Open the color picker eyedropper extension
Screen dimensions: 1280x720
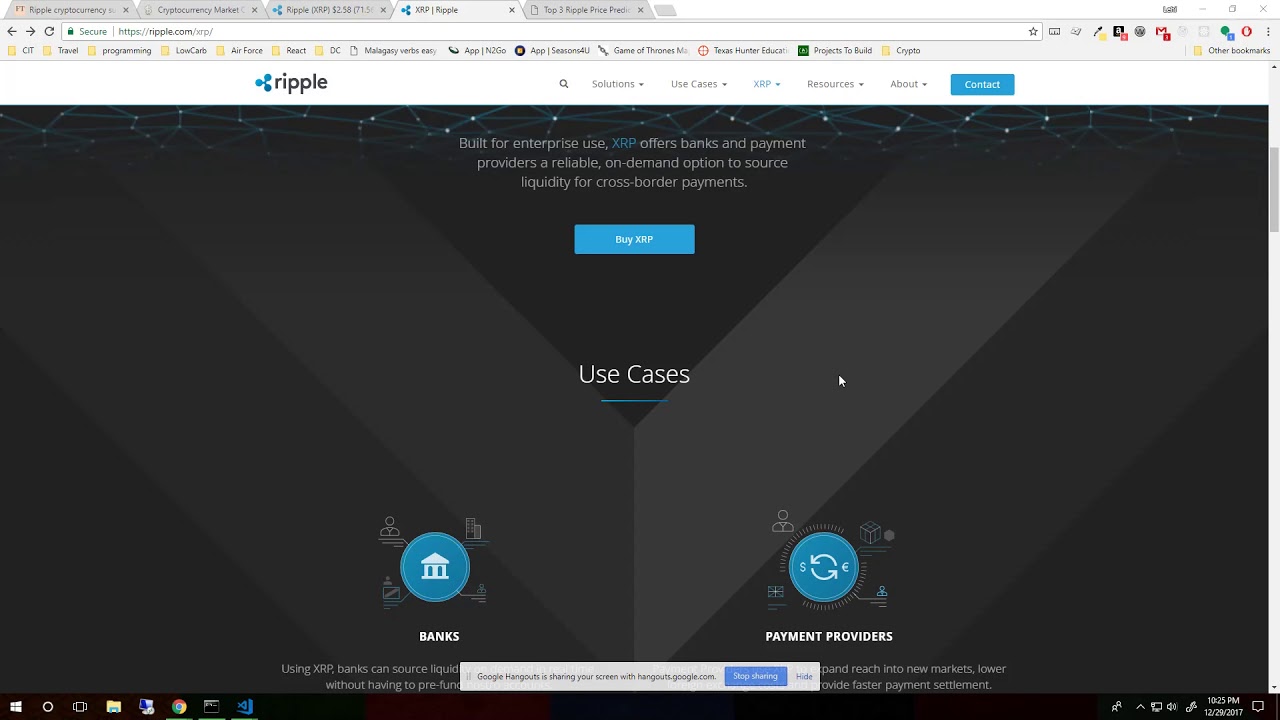pos(1097,31)
